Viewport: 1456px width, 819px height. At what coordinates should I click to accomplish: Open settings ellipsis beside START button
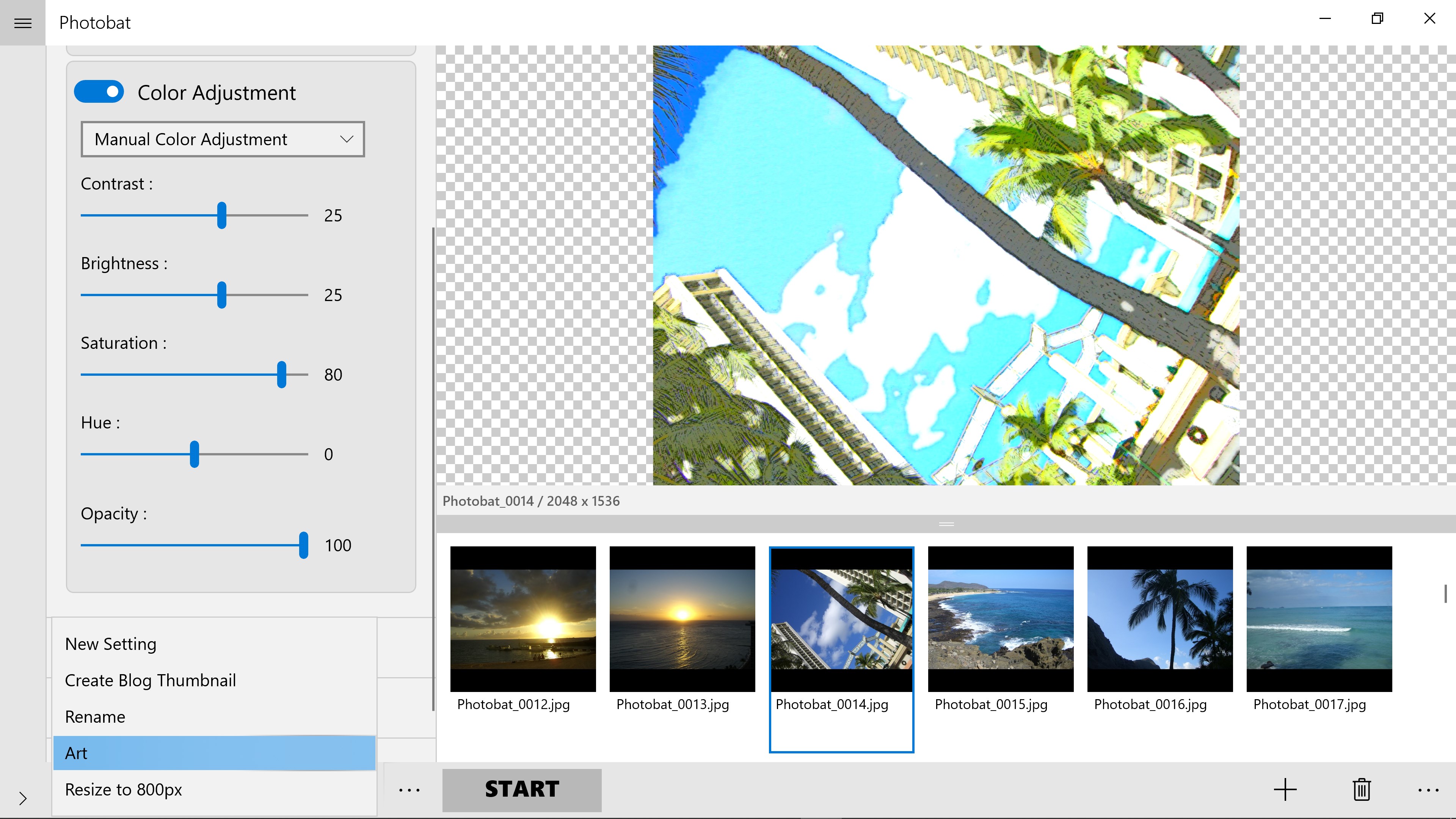409,789
